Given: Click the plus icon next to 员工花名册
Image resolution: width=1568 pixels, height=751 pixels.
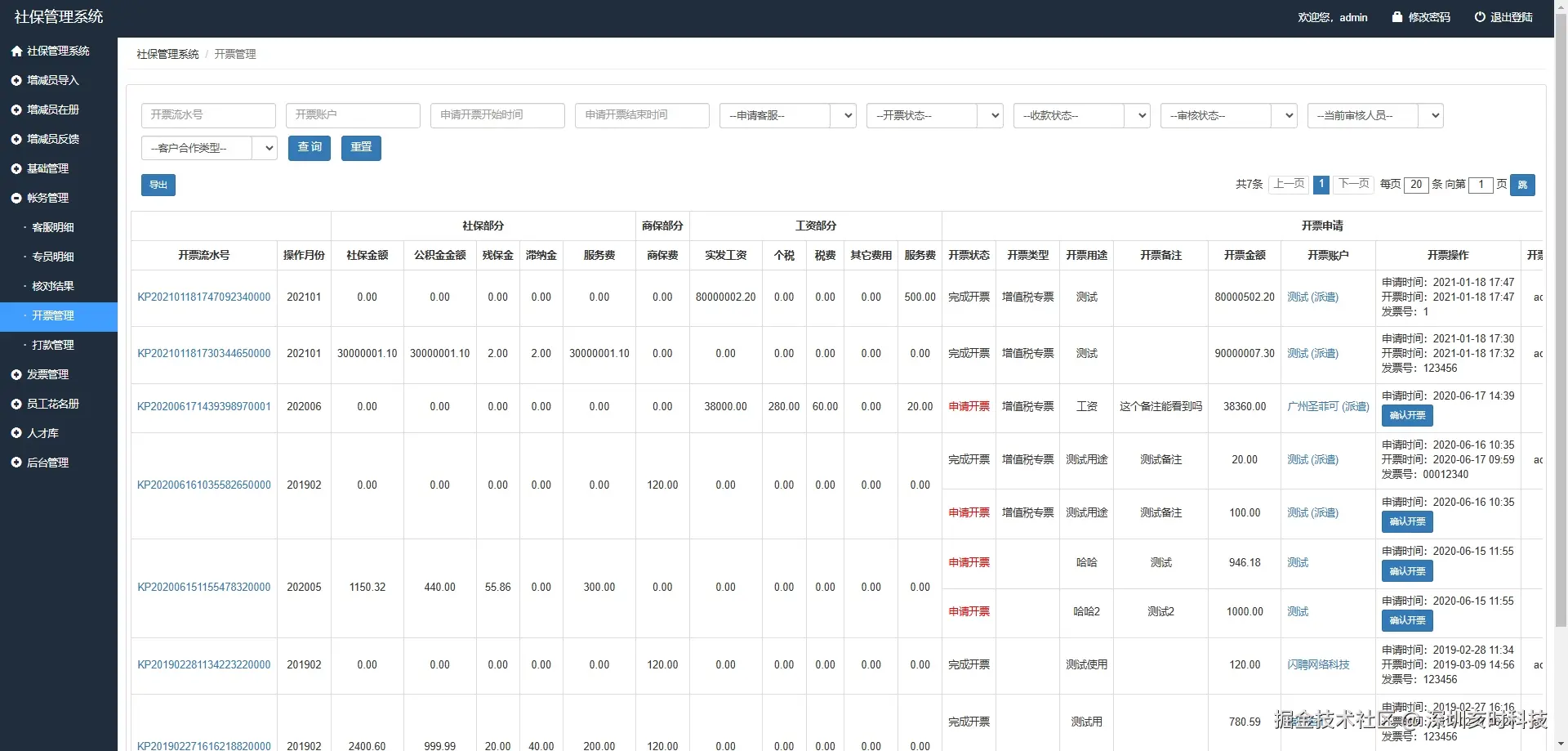Looking at the screenshot, I should point(16,405).
